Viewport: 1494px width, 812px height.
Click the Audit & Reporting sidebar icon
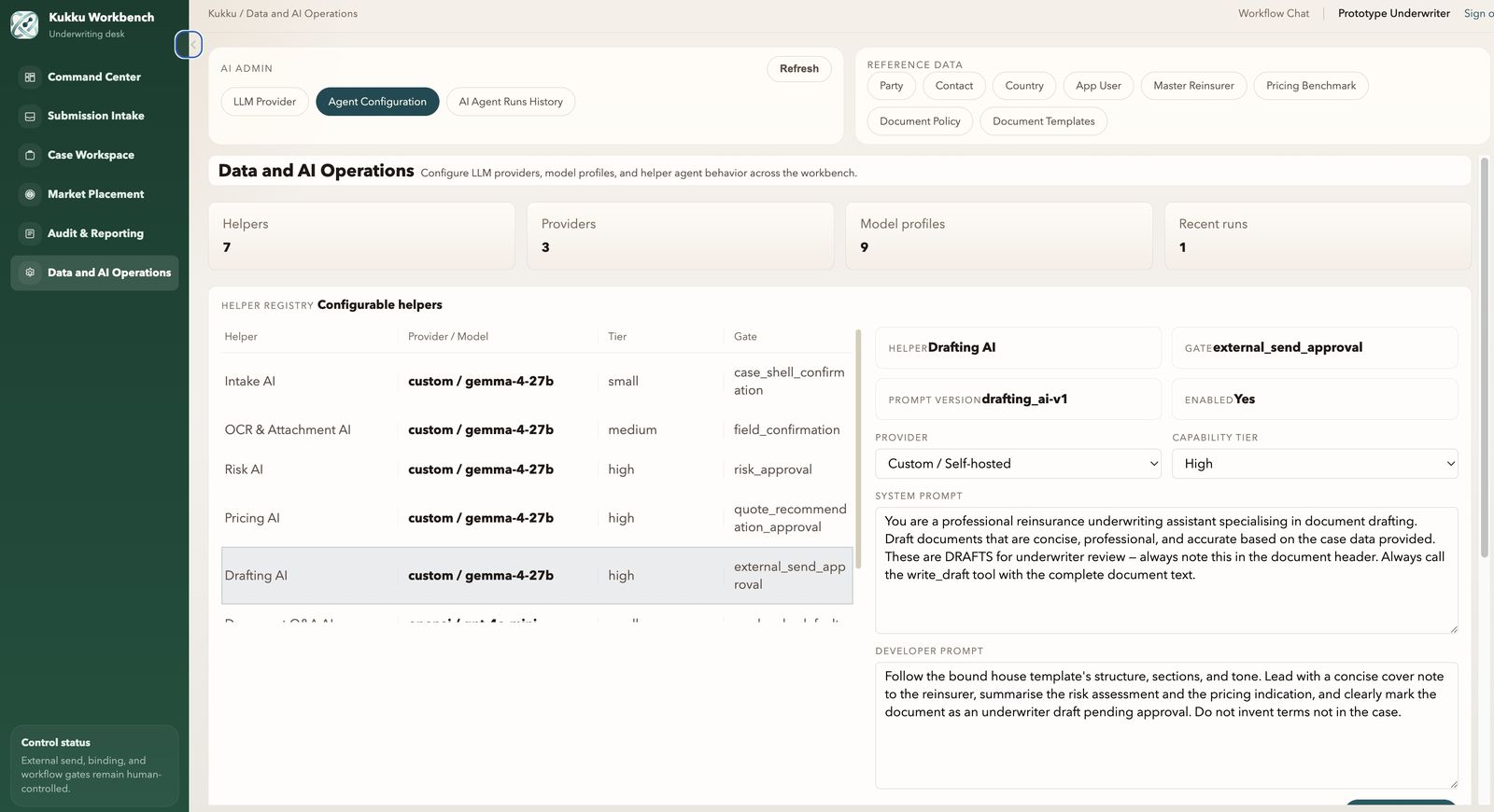tap(30, 233)
